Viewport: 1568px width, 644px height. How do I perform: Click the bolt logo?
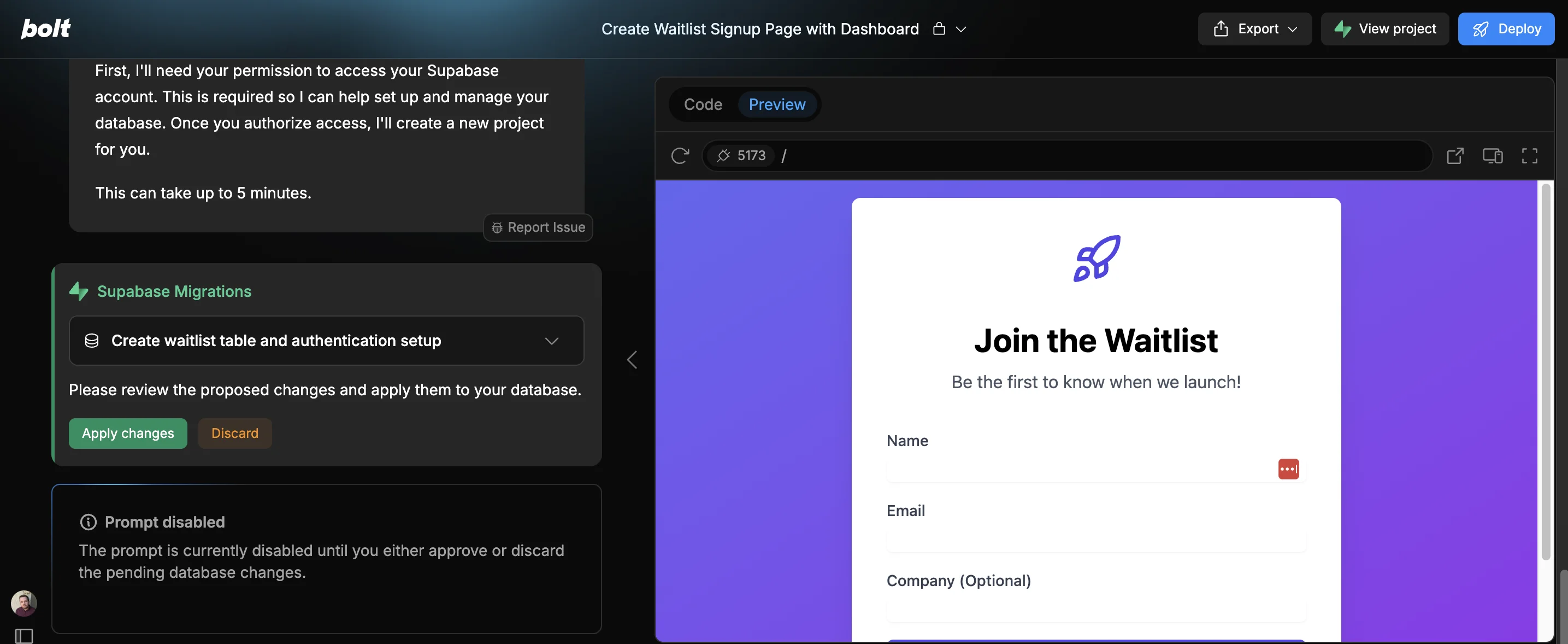(46, 28)
